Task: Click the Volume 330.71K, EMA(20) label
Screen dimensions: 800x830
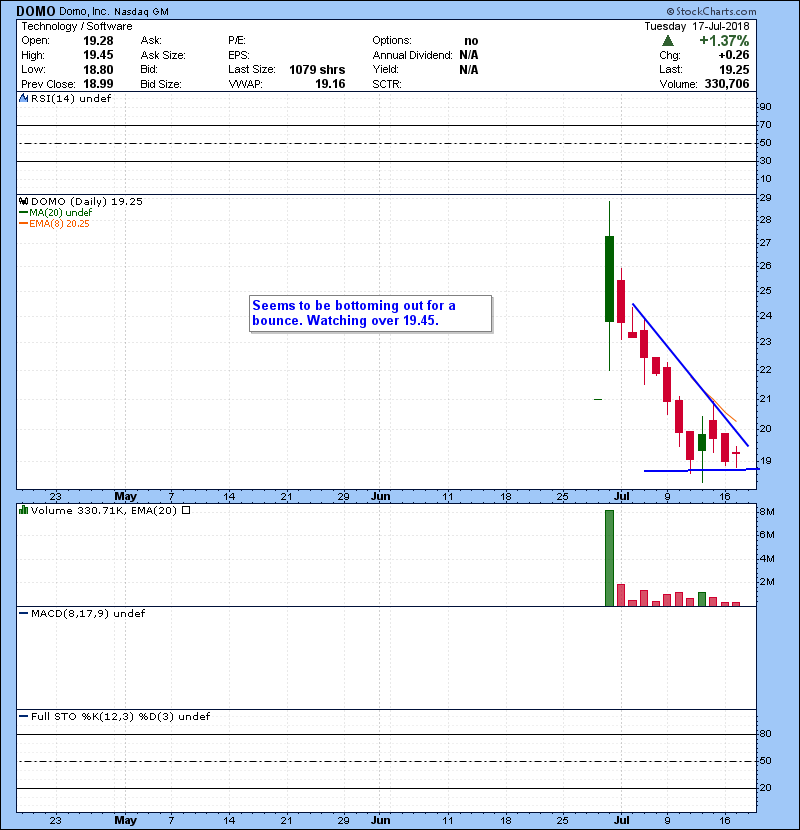Action: [104, 511]
